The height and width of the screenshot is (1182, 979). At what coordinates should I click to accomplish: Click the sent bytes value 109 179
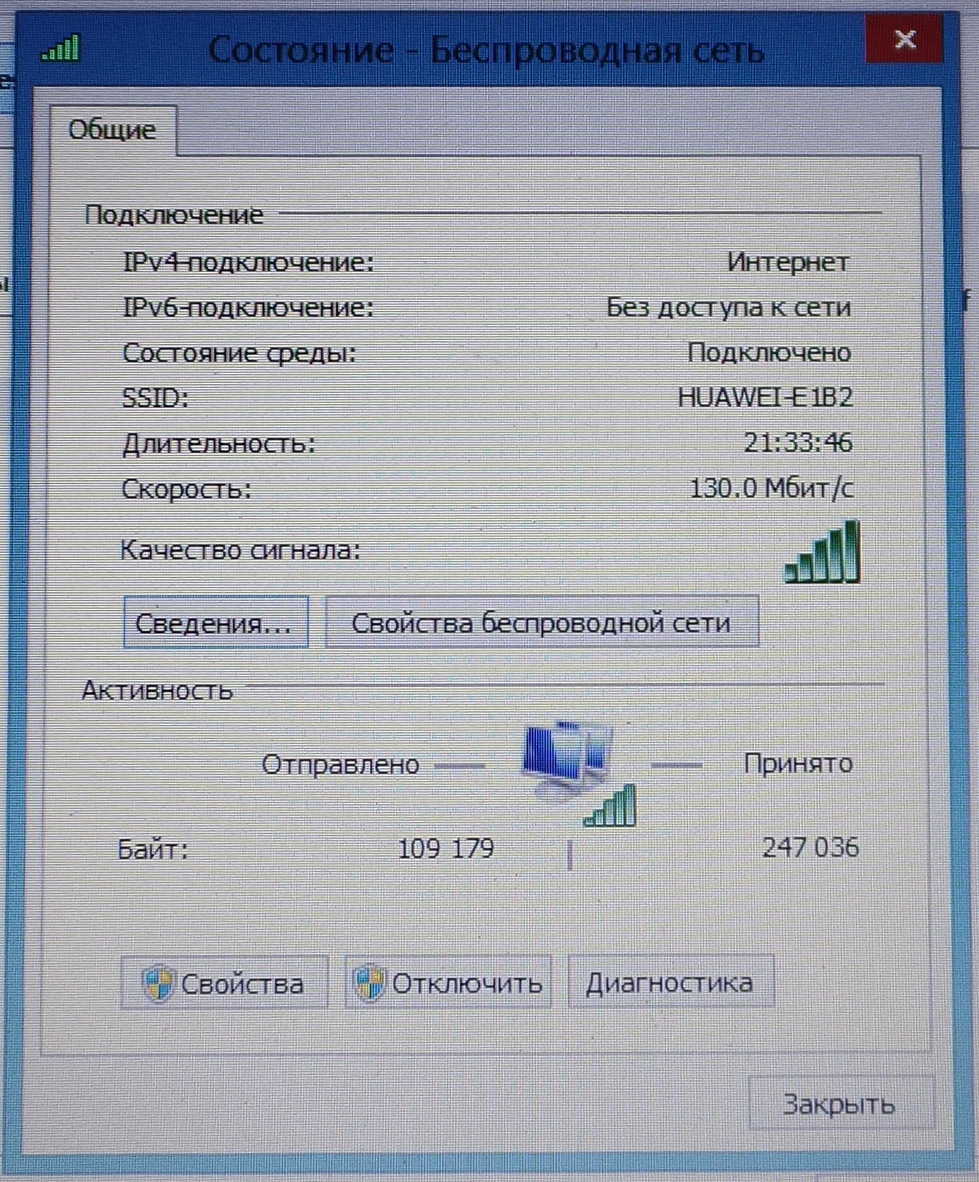point(445,849)
